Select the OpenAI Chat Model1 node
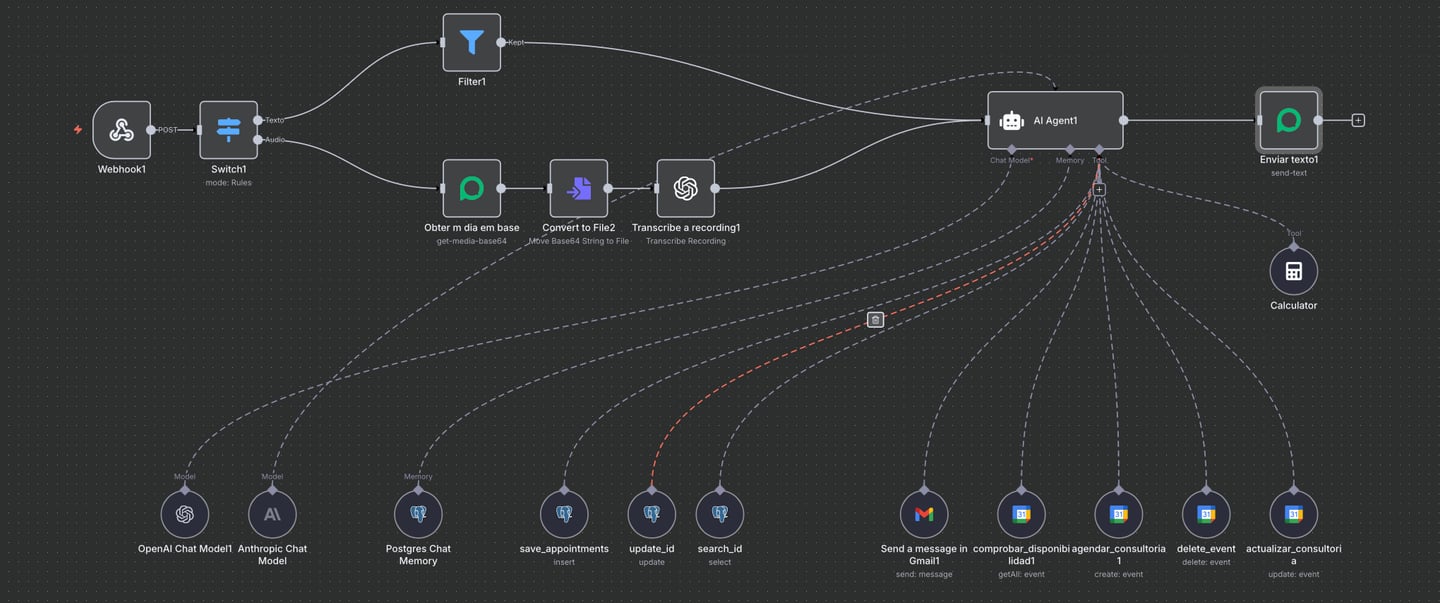1440x603 pixels. click(x=185, y=514)
